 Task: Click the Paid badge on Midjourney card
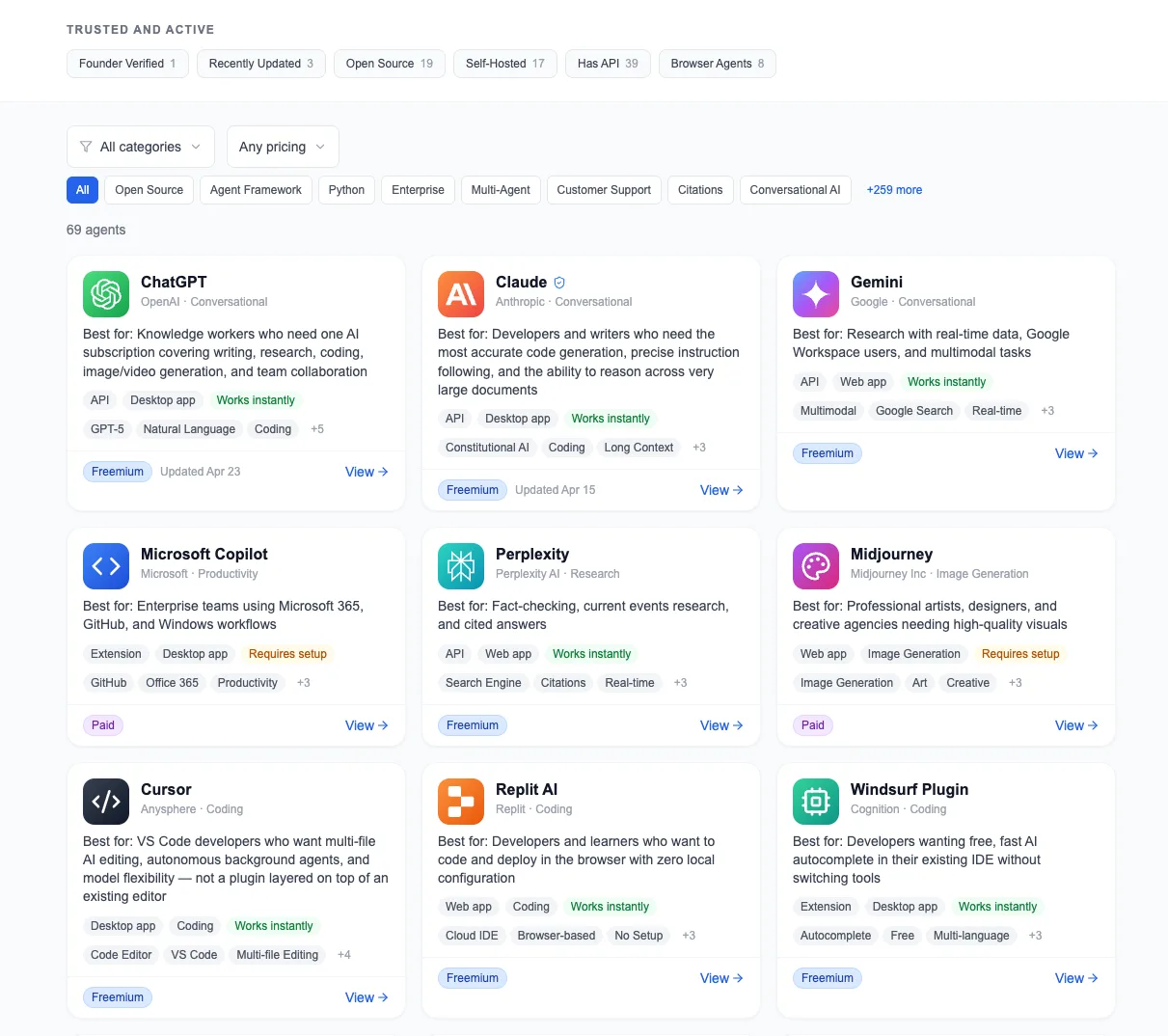pyautogui.click(x=813, y=725)
